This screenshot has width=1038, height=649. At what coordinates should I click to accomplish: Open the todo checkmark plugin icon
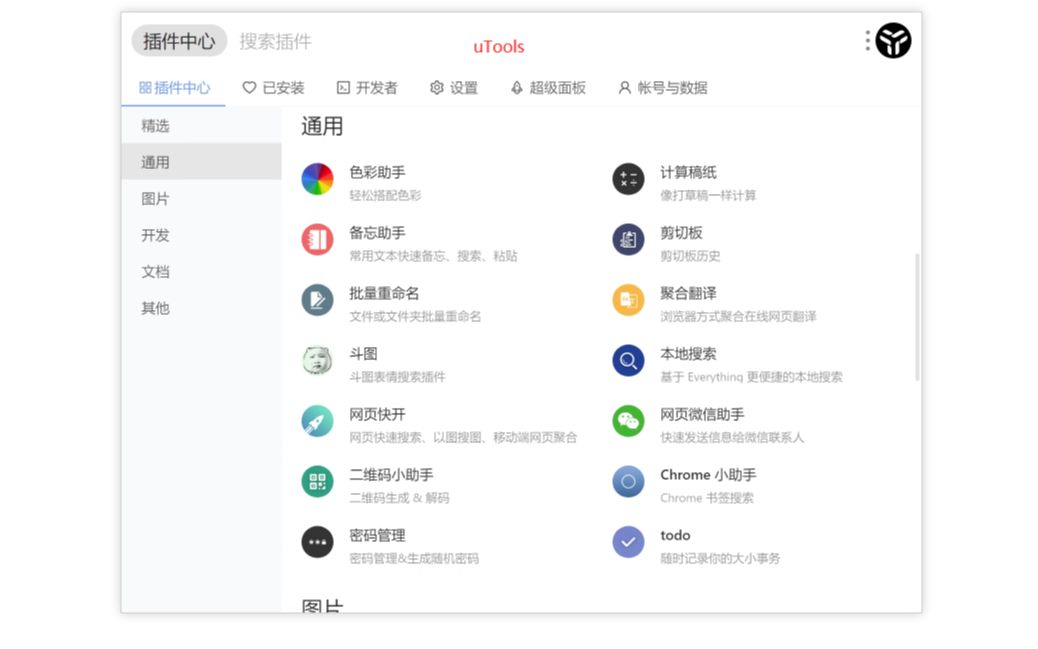(627, 543)
